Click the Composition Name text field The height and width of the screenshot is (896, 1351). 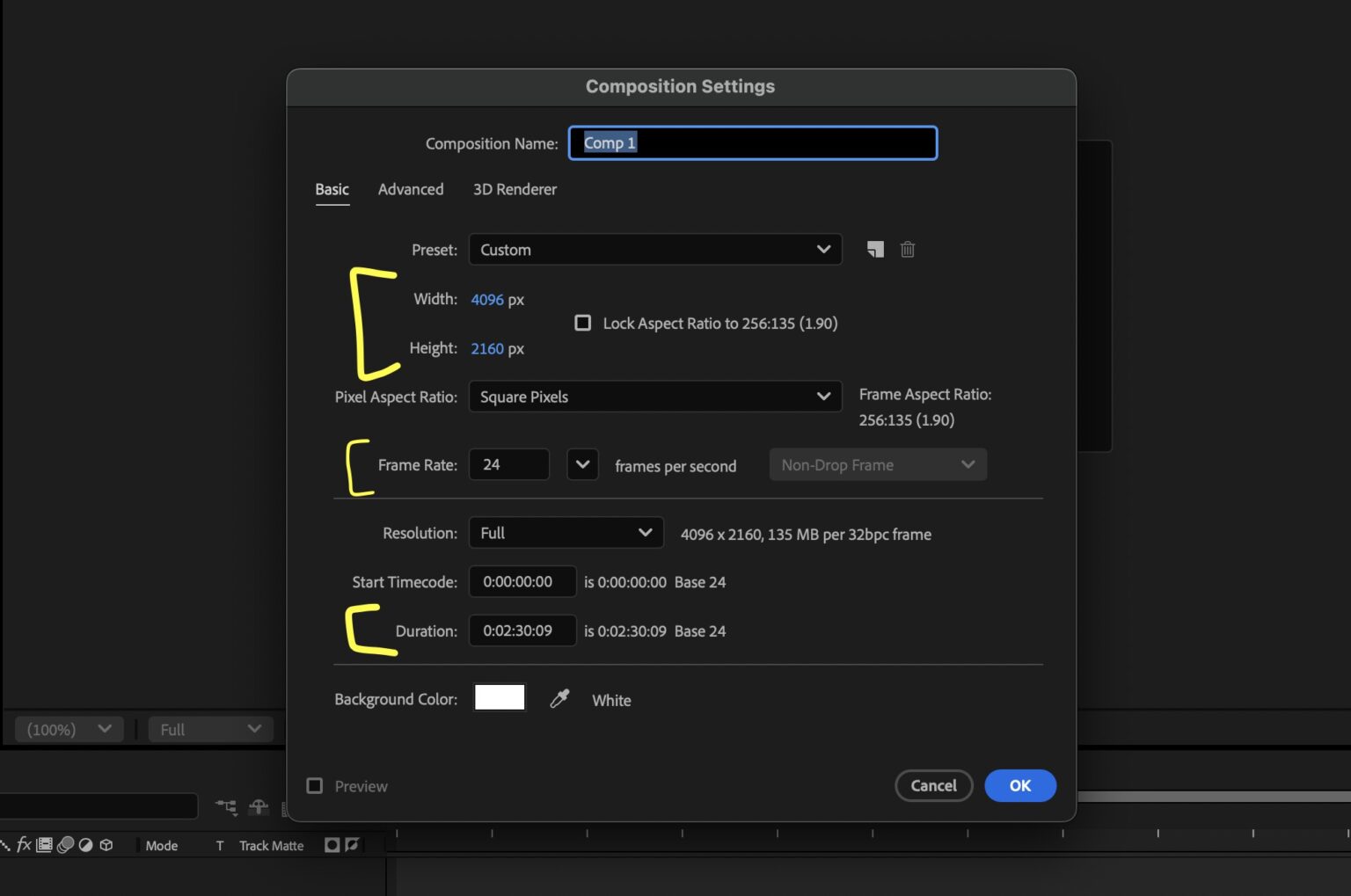(x=753, y=142)
